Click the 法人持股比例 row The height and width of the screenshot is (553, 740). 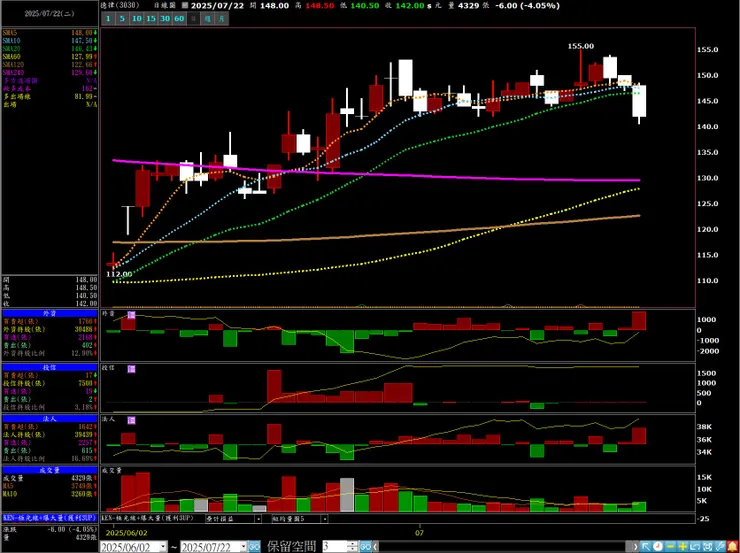click(x=50, y=458)
